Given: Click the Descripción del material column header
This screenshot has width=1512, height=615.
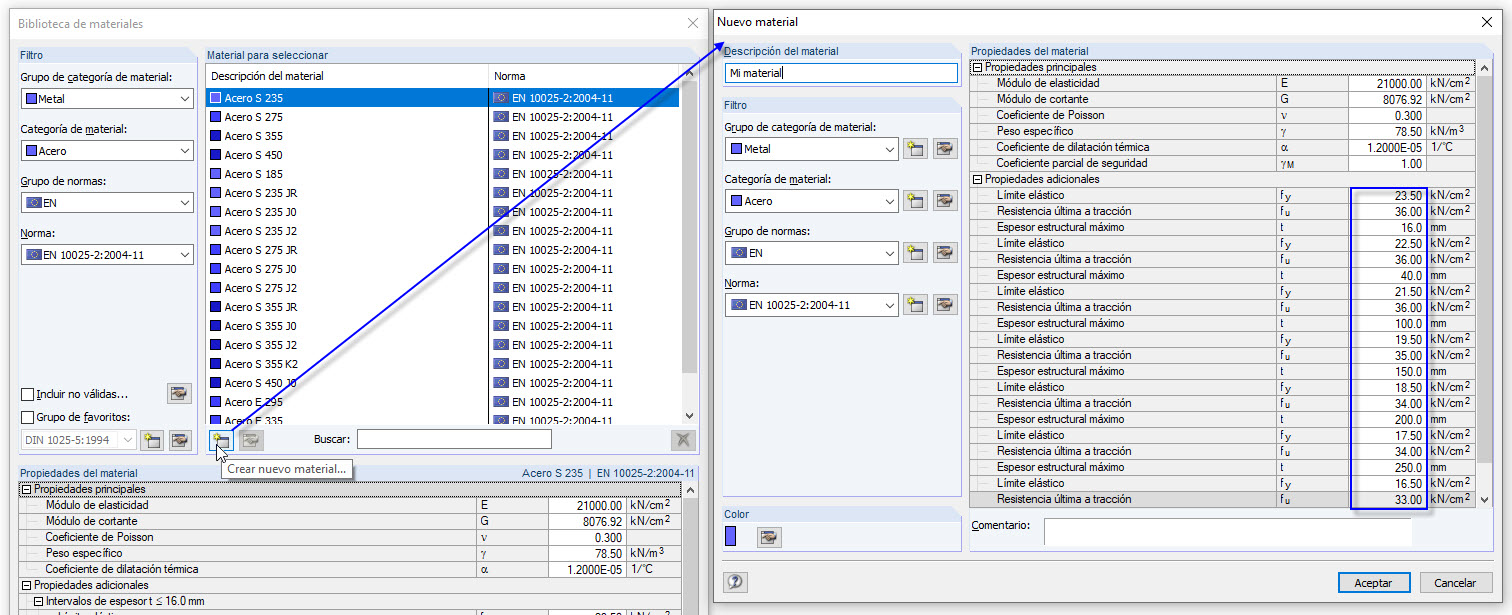Looking at the screenshot, I should (347, 76).
